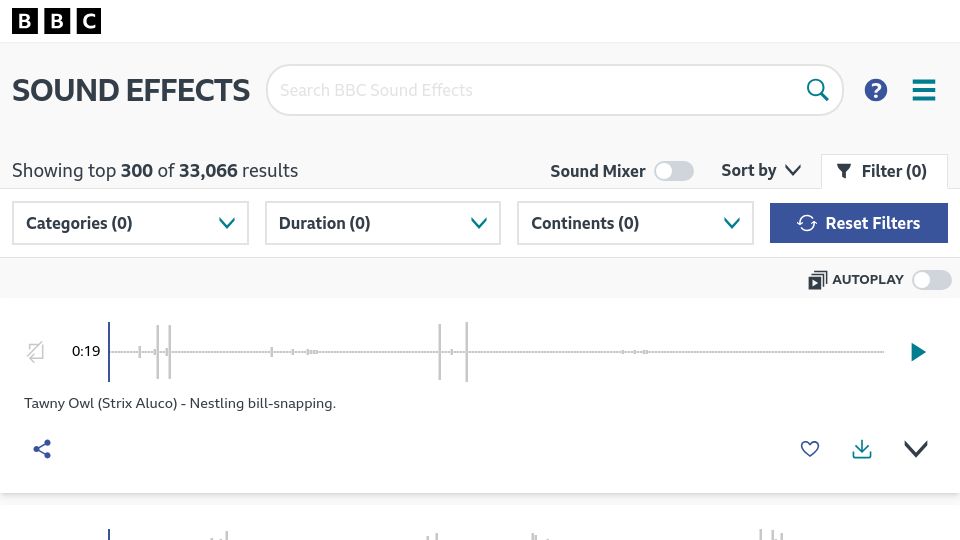
Task: Play the Tawny Owl sound
Action: click(917, 352)
